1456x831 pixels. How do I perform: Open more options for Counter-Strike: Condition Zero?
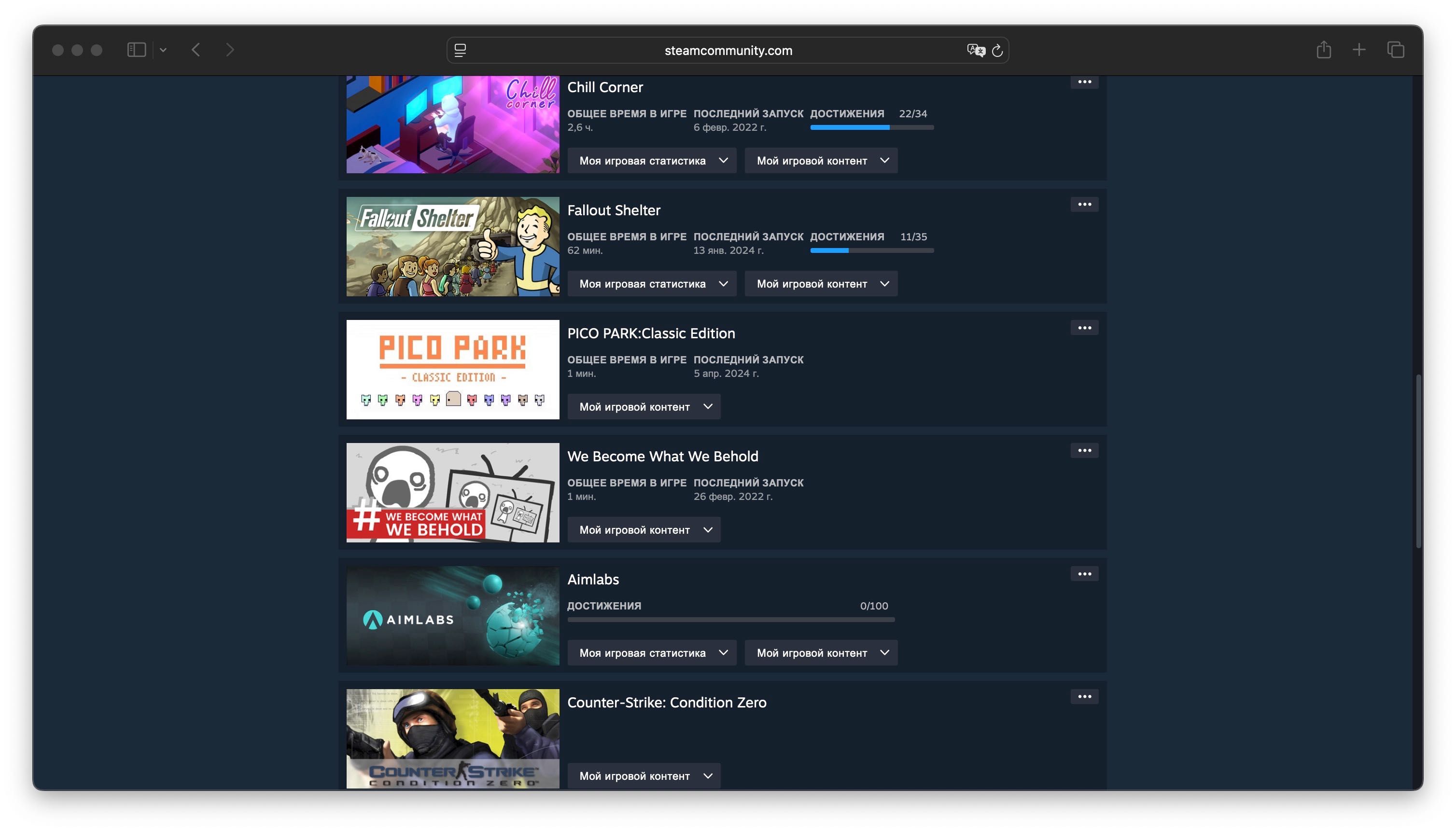click(1084, 696)
